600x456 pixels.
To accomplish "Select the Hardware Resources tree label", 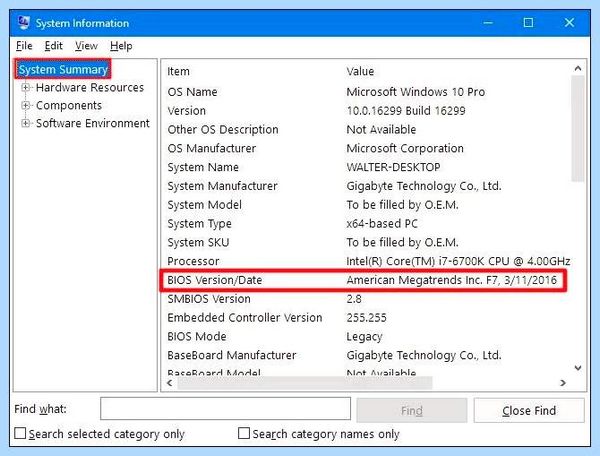I will pyautogui.click(x=90, y=88).
